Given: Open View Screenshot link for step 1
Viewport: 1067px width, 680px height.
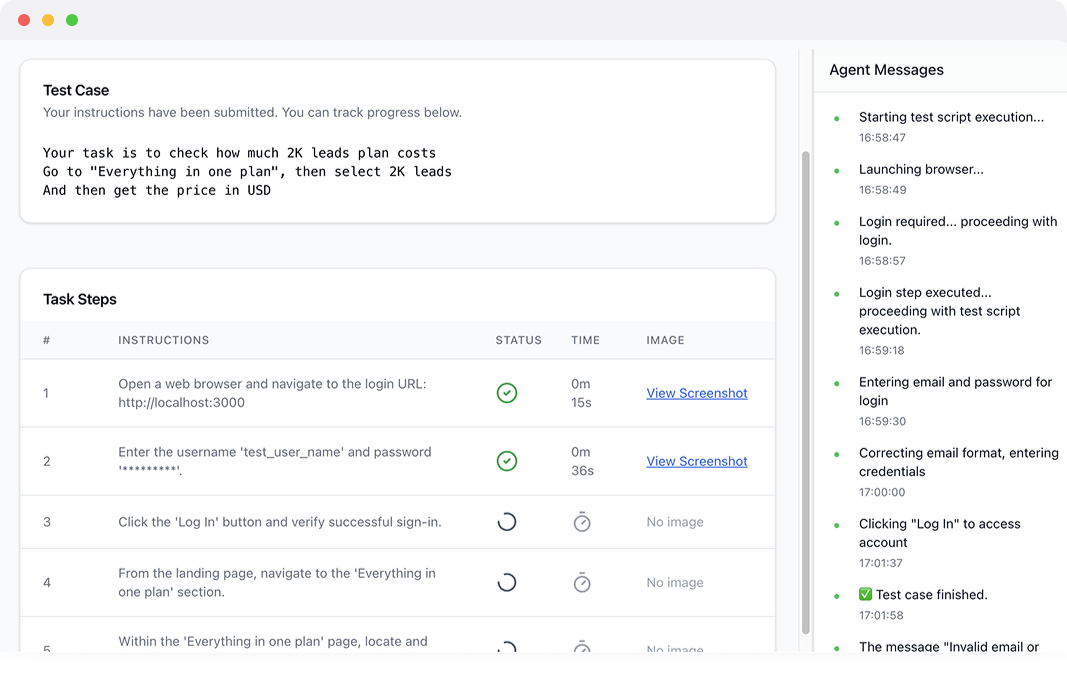Looking at the screenshot, I should (697, 393).
